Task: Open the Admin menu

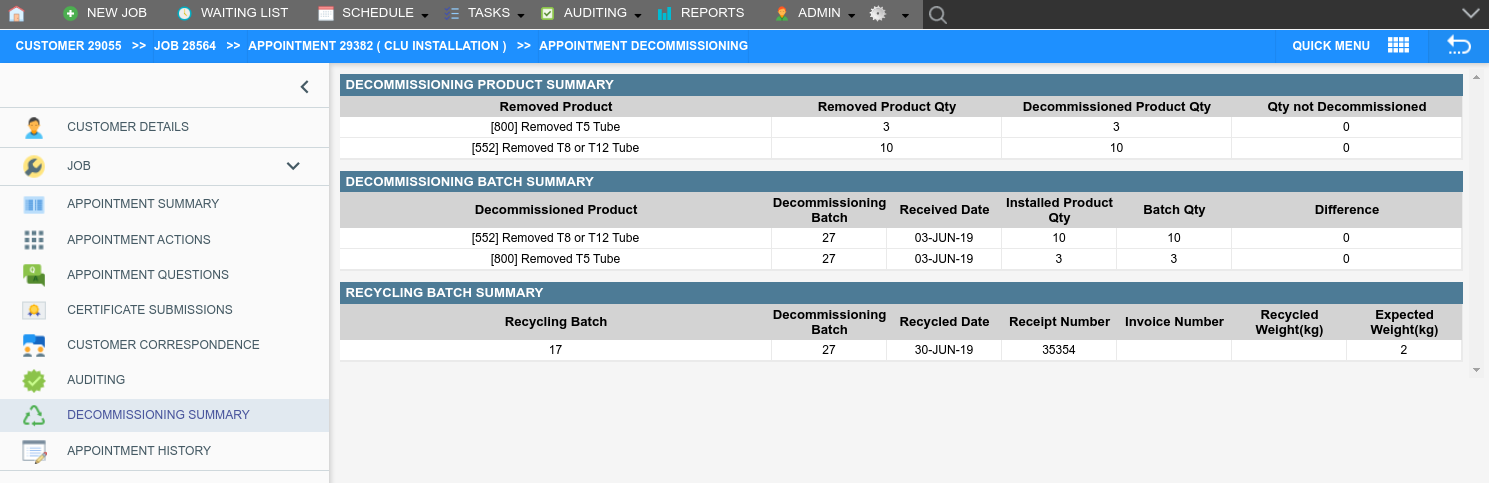Action: point(819,13)
